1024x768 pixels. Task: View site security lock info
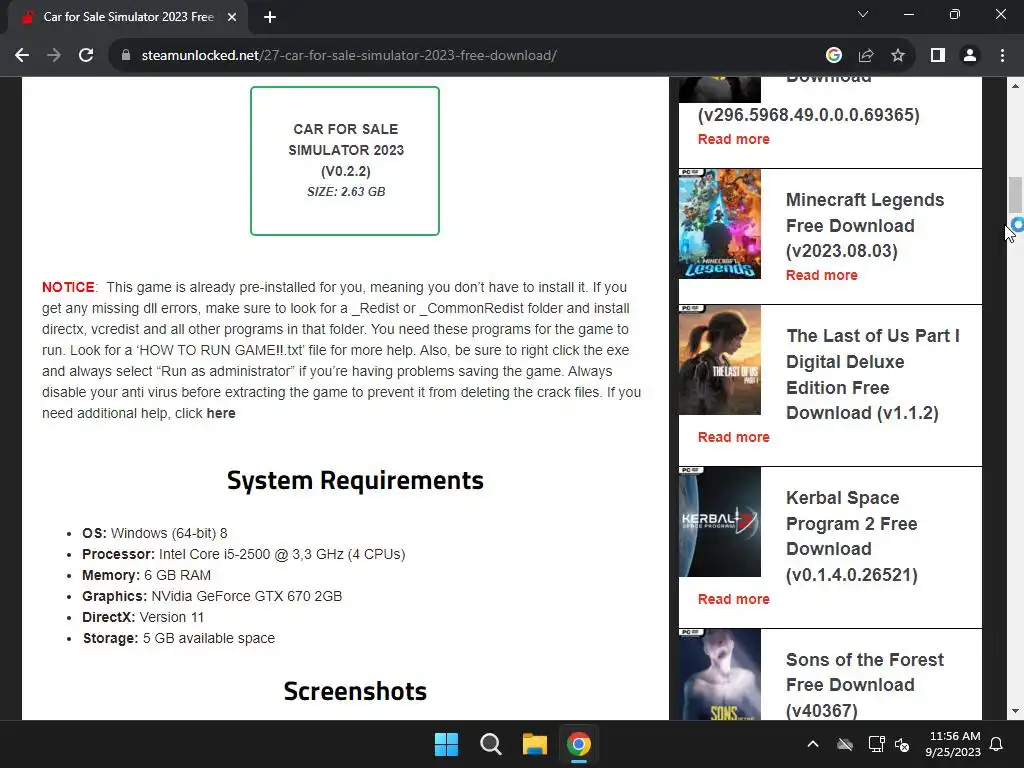point(126,56)
